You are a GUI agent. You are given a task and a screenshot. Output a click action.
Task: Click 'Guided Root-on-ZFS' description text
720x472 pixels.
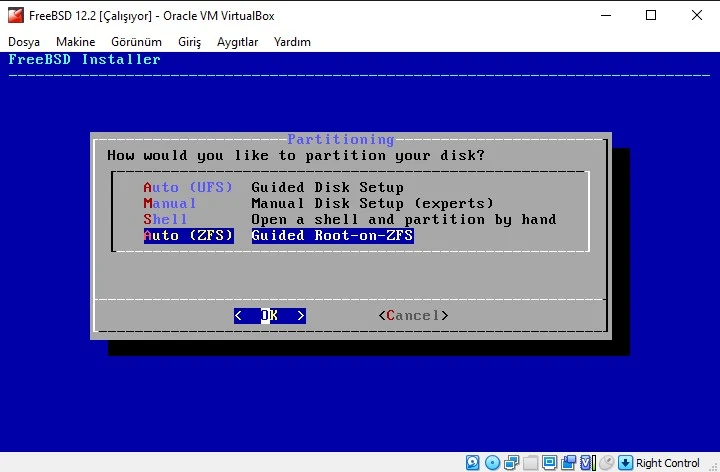point(332,236)
